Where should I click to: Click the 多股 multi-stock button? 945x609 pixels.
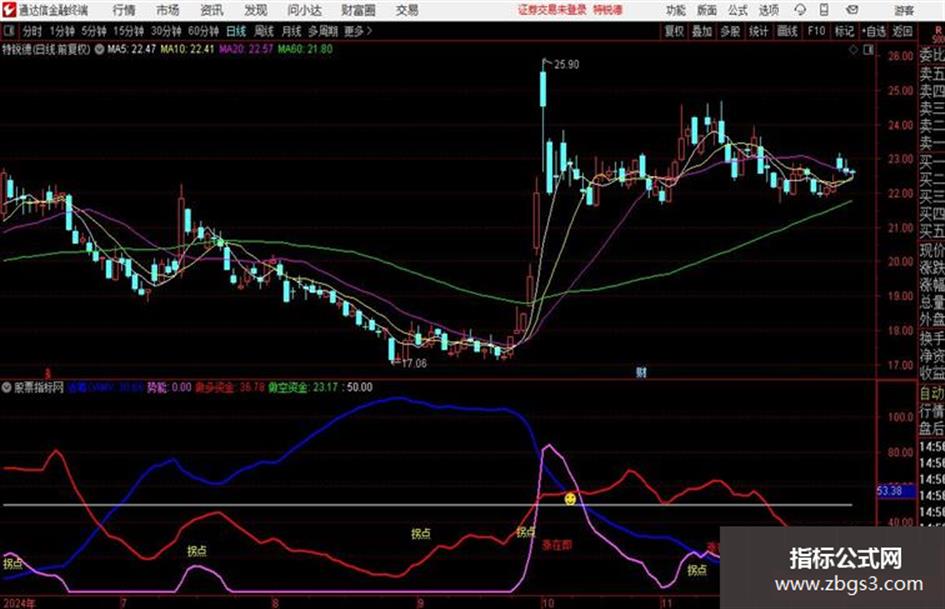point(730,31)
